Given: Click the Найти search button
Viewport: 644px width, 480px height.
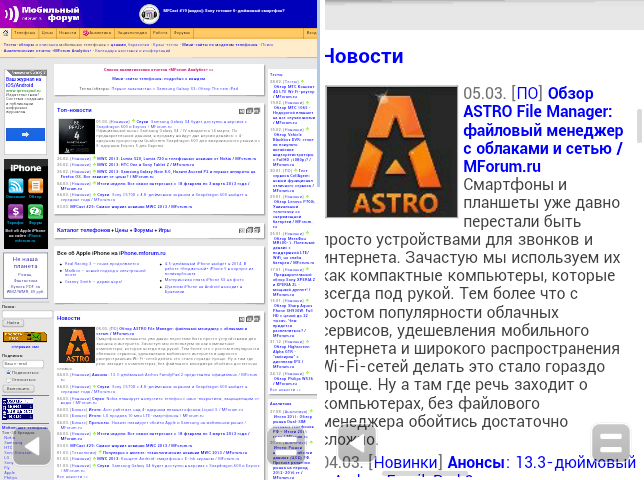Looking at the screenshot, I should [13, 323].
